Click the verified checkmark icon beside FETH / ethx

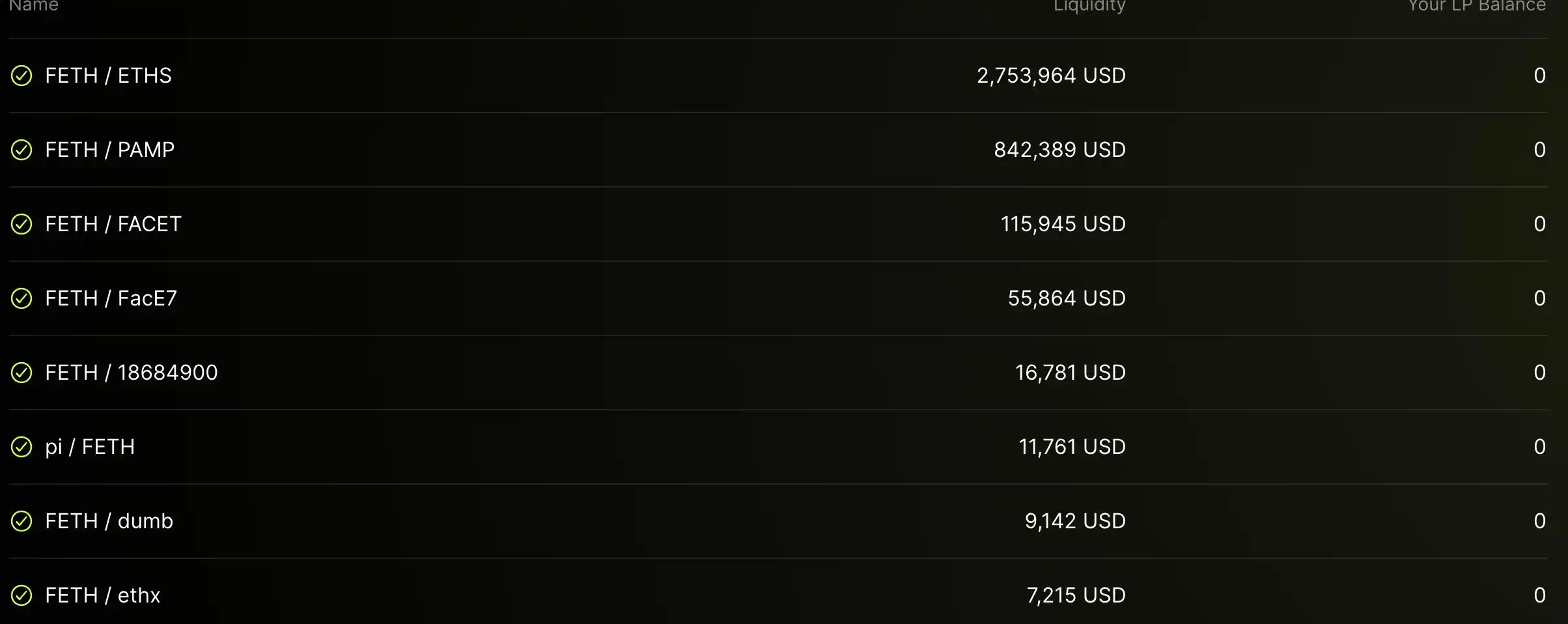21,595
